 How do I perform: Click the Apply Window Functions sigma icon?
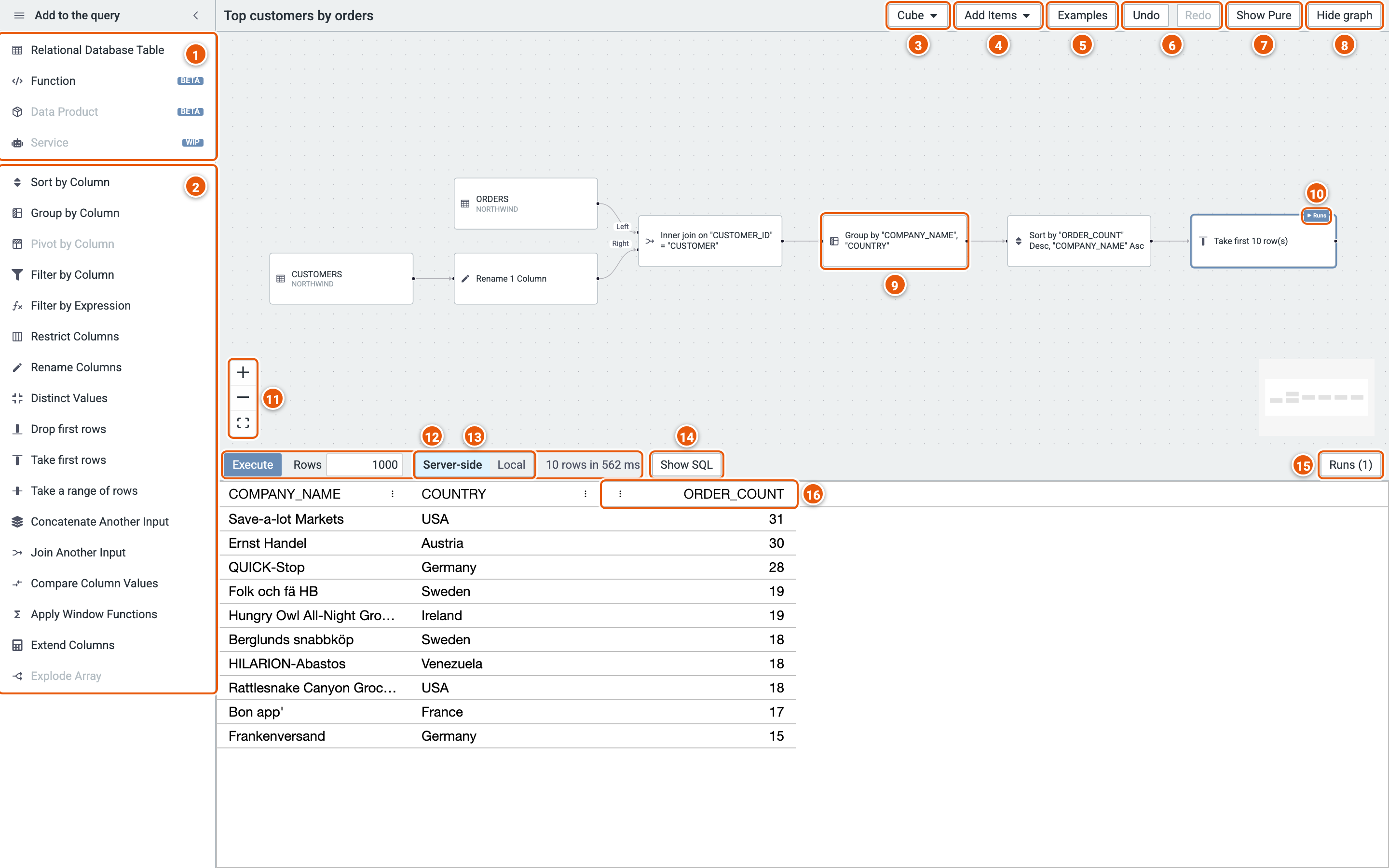point(17,614)
